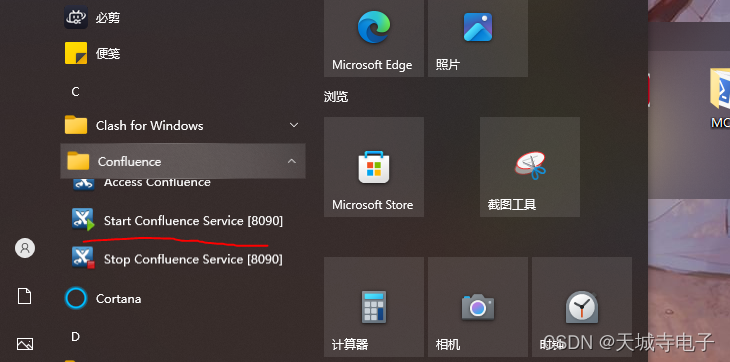The width and height of the screenshot is (730, 362).
Task: Select the letter C section header
Action: (x=75, y=92)
